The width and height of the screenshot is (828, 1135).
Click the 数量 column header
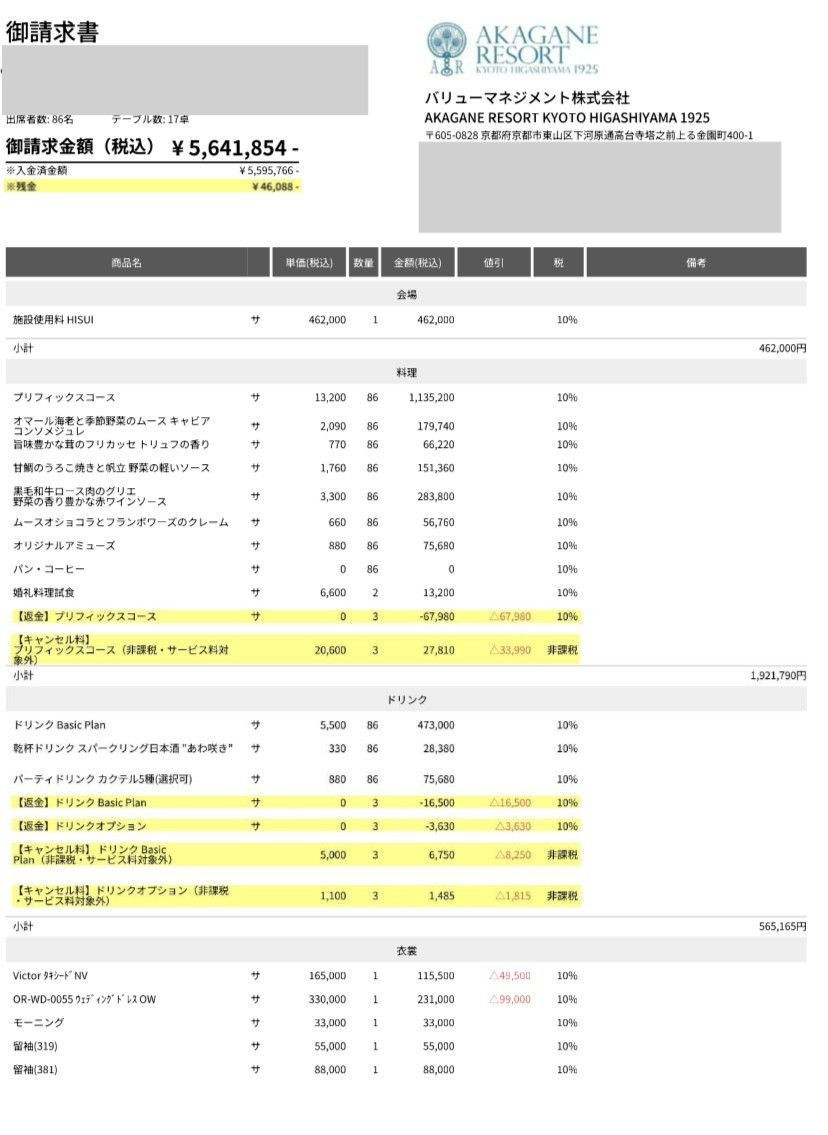coord(363,263)
